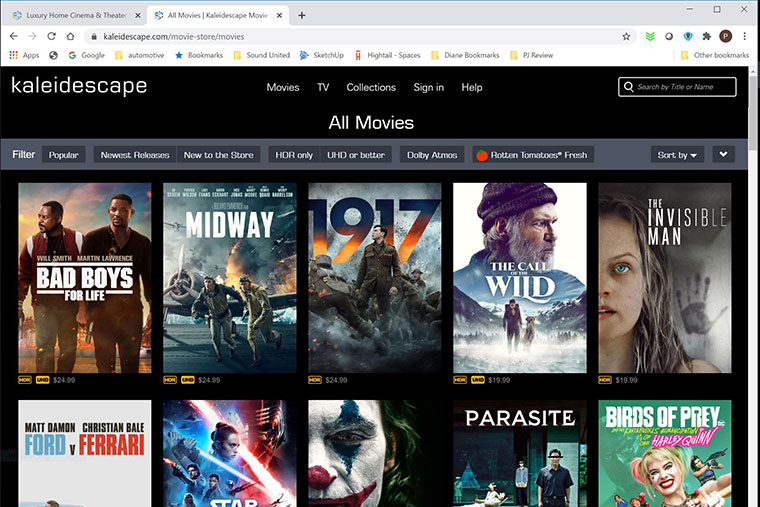
Task: Enable the Dolby Atmos filter
Action: point(432,155)
